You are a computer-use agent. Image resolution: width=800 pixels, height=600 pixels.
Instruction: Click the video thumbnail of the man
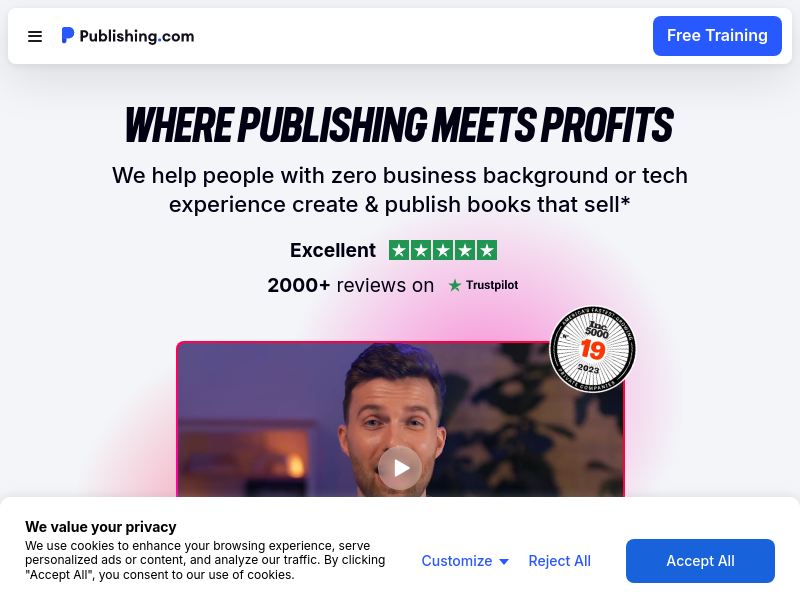tap(400, 419)
